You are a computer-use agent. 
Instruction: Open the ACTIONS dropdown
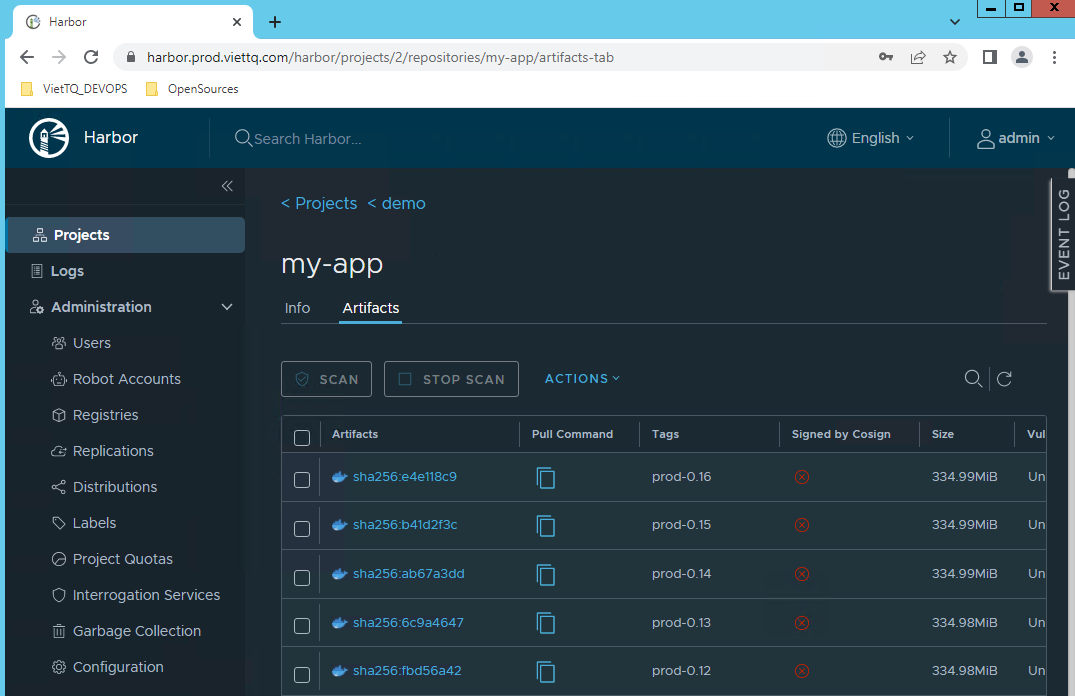582,379
